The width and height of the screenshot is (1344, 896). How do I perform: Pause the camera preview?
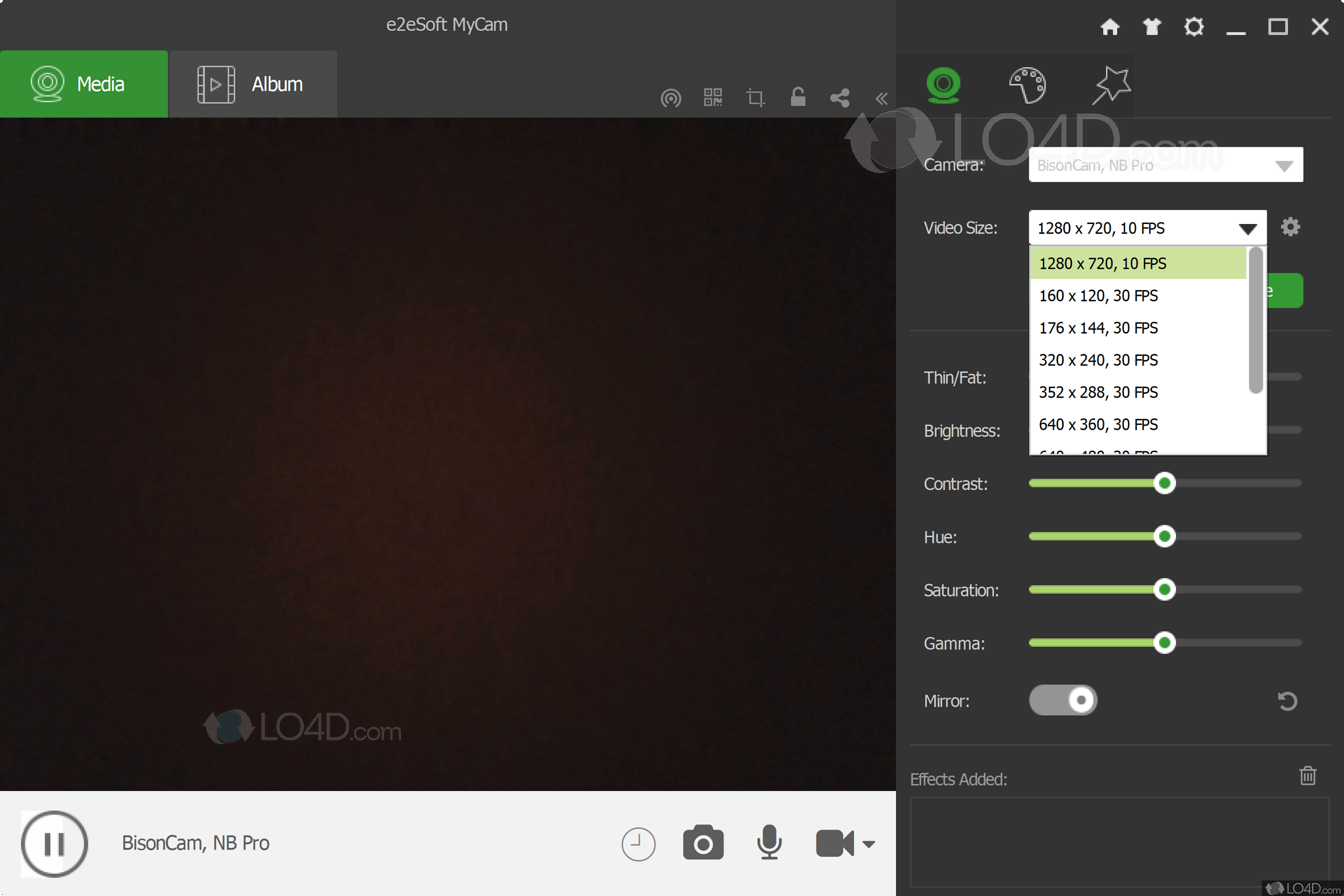pyautogui.click(x=54, y=843)
